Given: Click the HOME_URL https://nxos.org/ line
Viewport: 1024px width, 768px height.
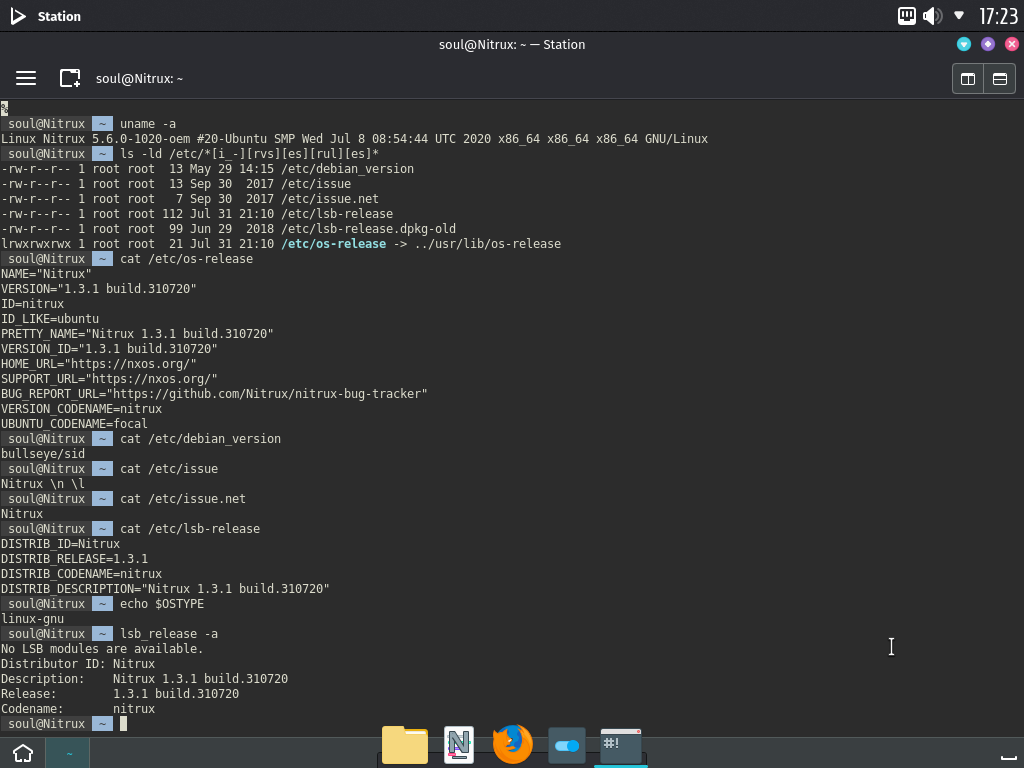Looking at the screenshot, I should (99, 364).
